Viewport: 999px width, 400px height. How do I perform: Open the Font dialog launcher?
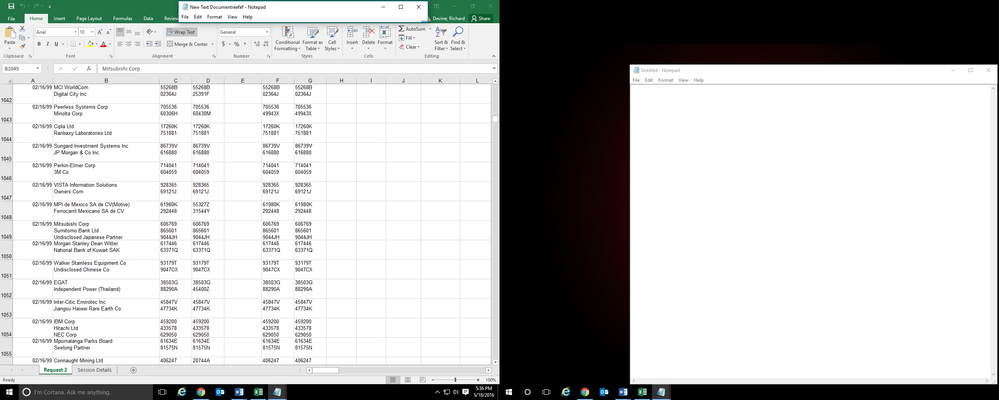pyautogui.click(x=112, y=56)
